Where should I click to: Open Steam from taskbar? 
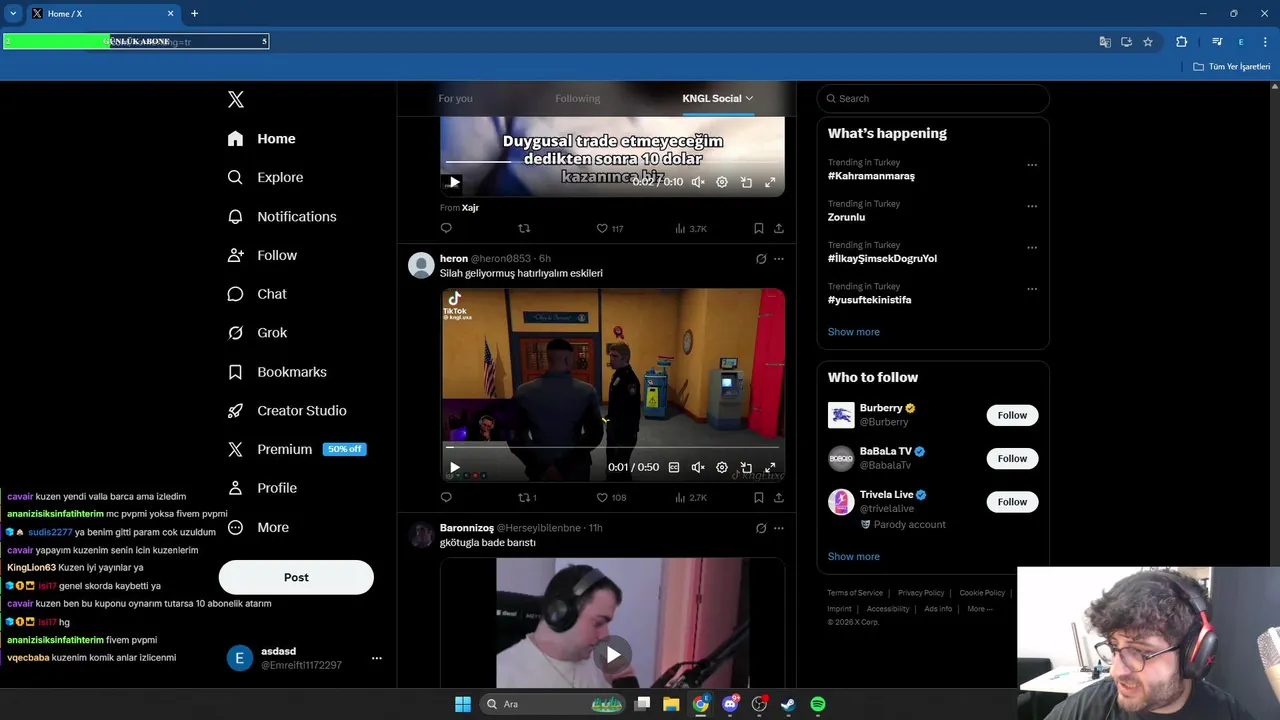788,704
